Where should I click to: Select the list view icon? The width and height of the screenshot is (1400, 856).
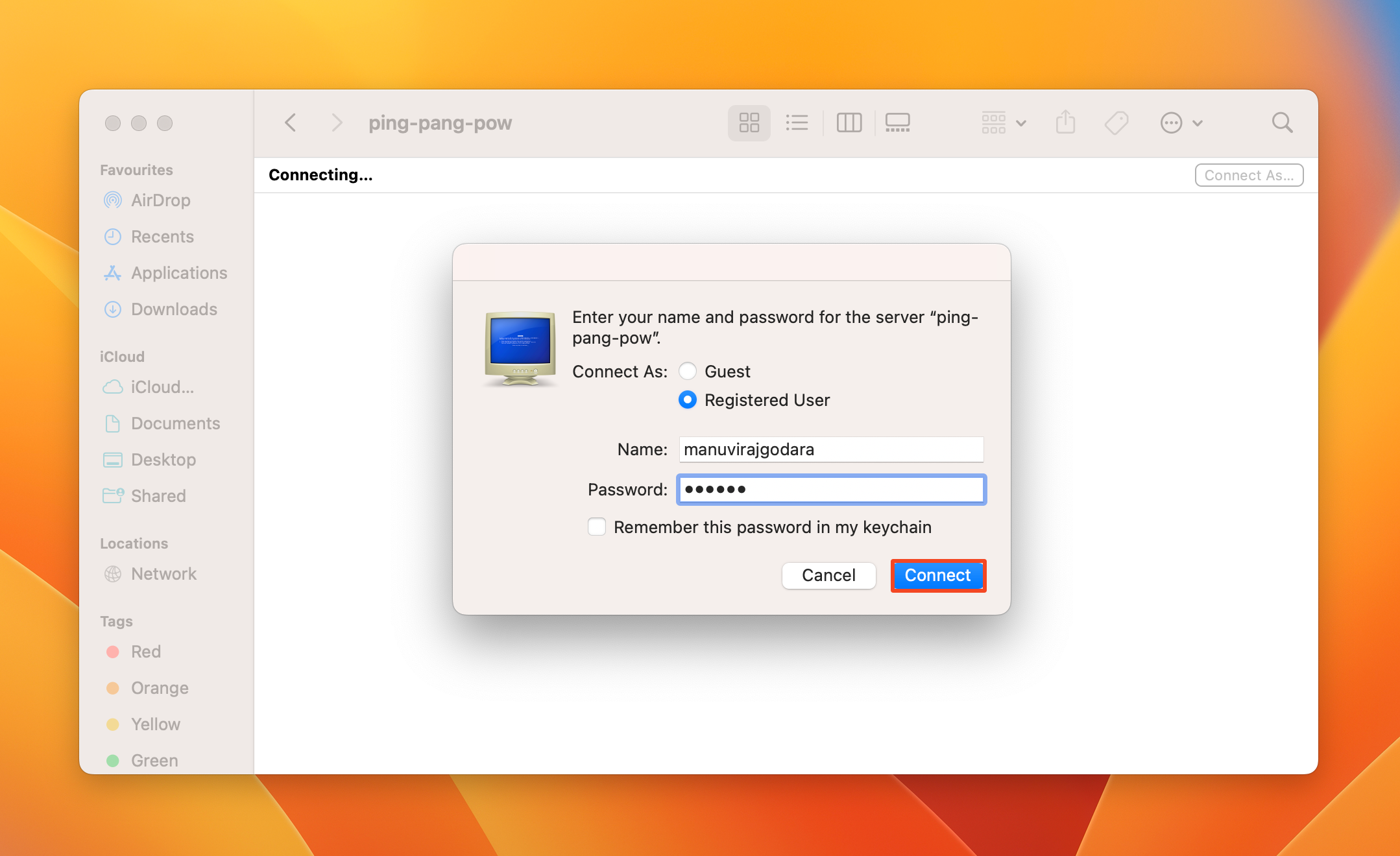coord(796,122)
